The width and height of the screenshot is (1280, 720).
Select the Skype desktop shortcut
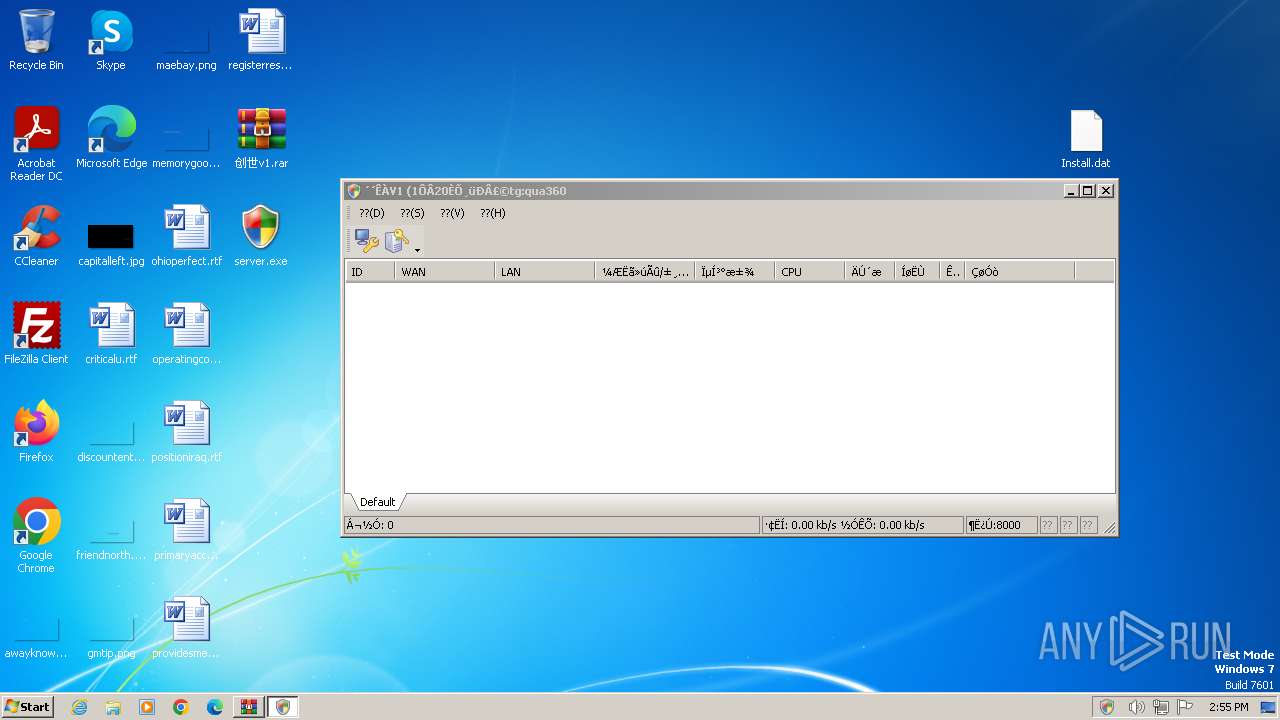pyautogui.click(x=110, y=40)
